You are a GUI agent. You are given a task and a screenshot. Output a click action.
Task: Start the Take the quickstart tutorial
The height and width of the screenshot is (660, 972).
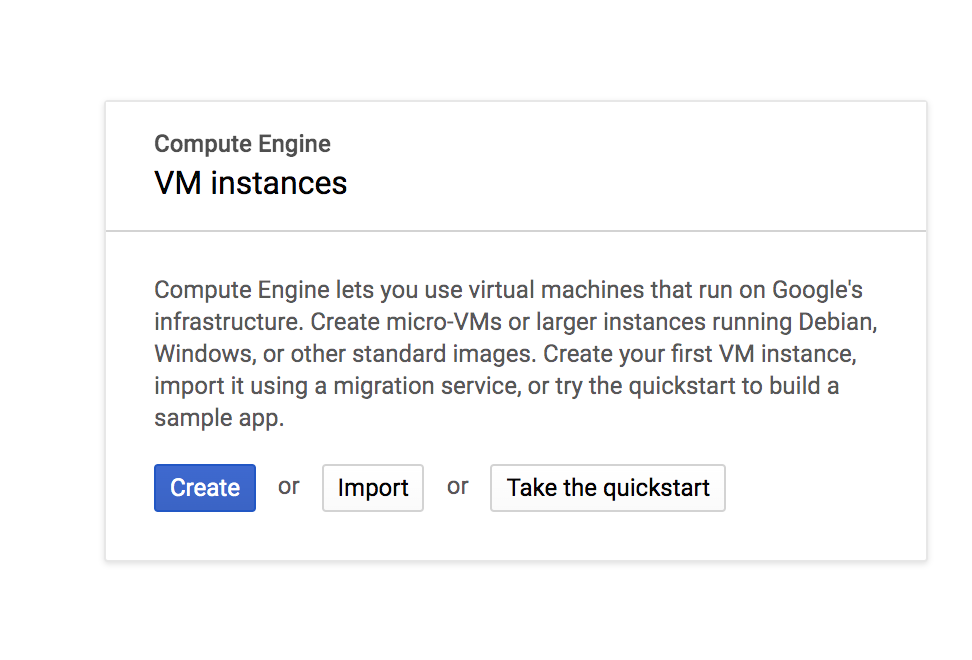tap(608, 488)
